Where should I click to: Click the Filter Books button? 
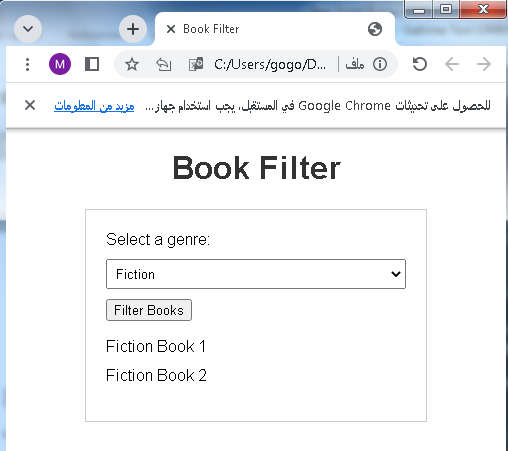tap(149, 310)
